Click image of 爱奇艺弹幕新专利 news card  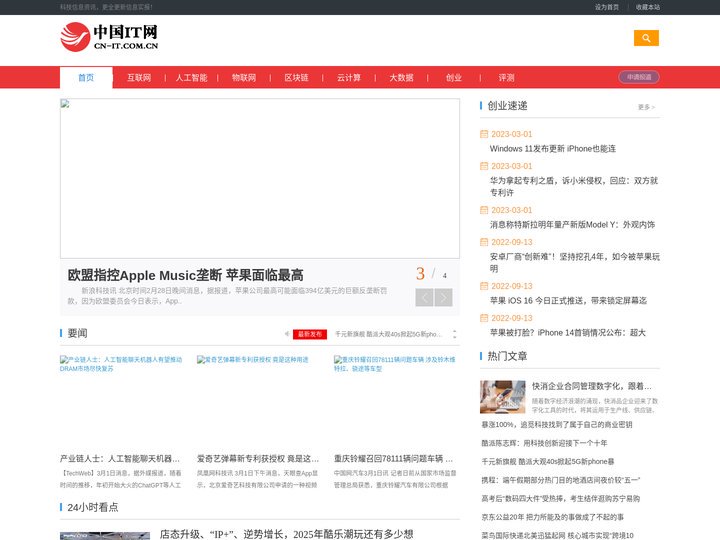259,401
